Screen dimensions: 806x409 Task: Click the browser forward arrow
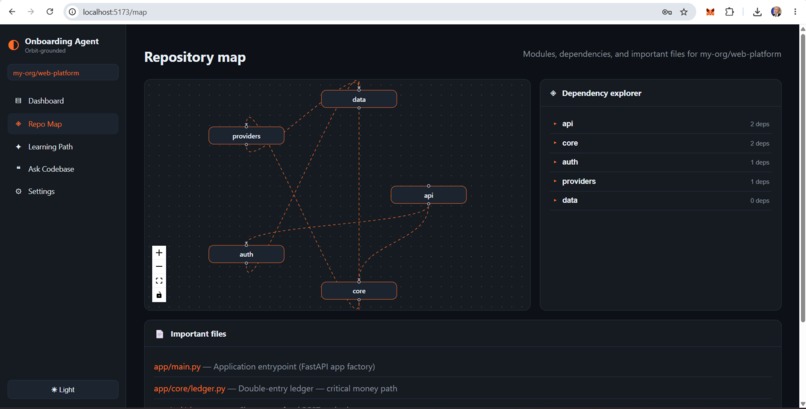[x=31, y=12]
